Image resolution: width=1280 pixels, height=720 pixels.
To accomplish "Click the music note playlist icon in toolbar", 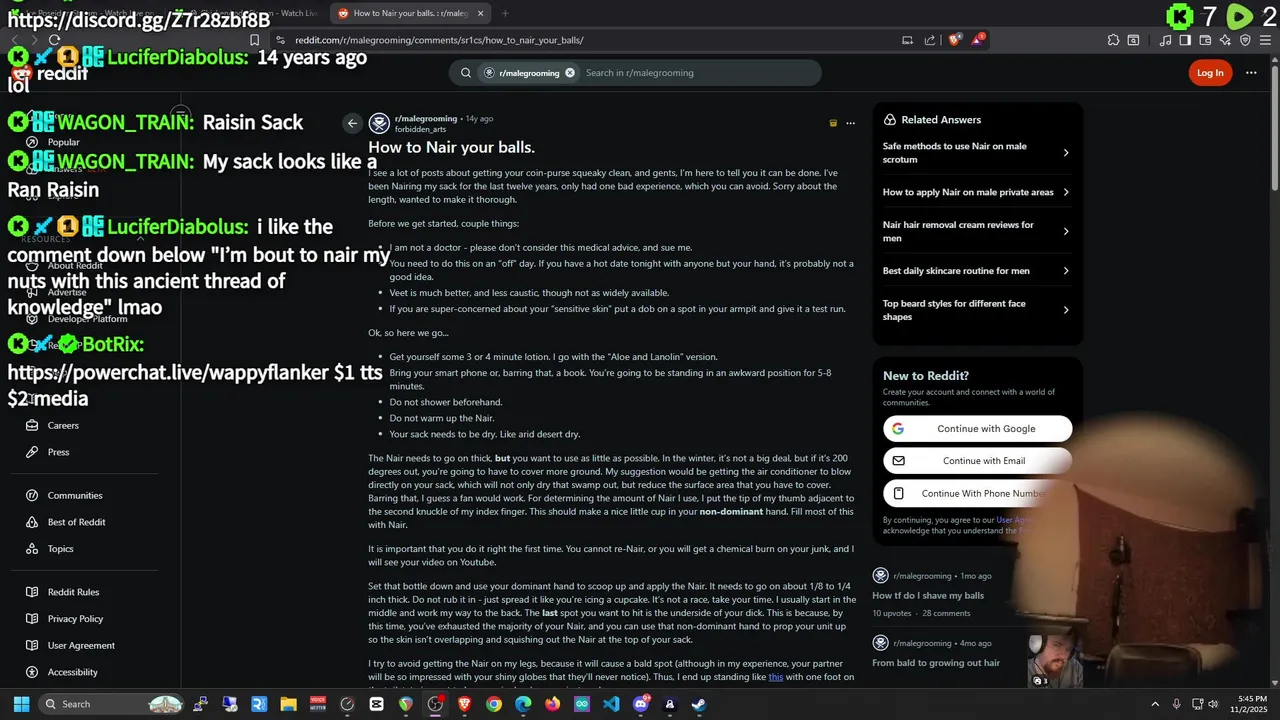I will tap(1166, 40).
